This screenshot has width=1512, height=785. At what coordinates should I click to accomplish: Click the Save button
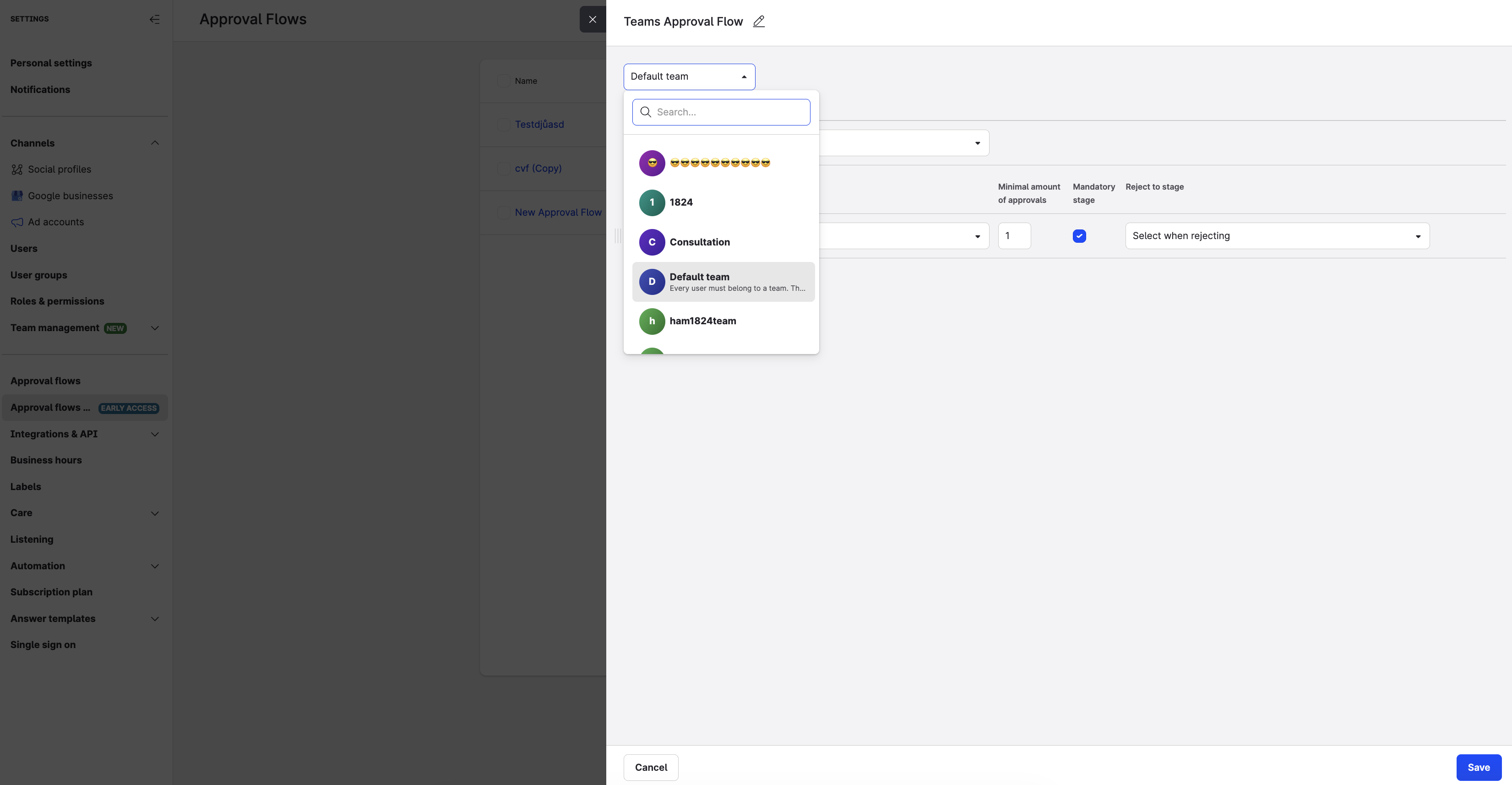tap(1479, 768)
